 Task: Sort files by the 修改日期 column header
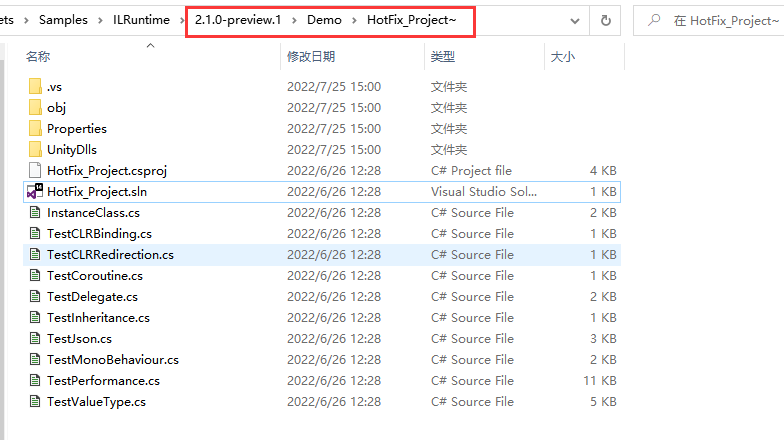[x=311, y=56]
